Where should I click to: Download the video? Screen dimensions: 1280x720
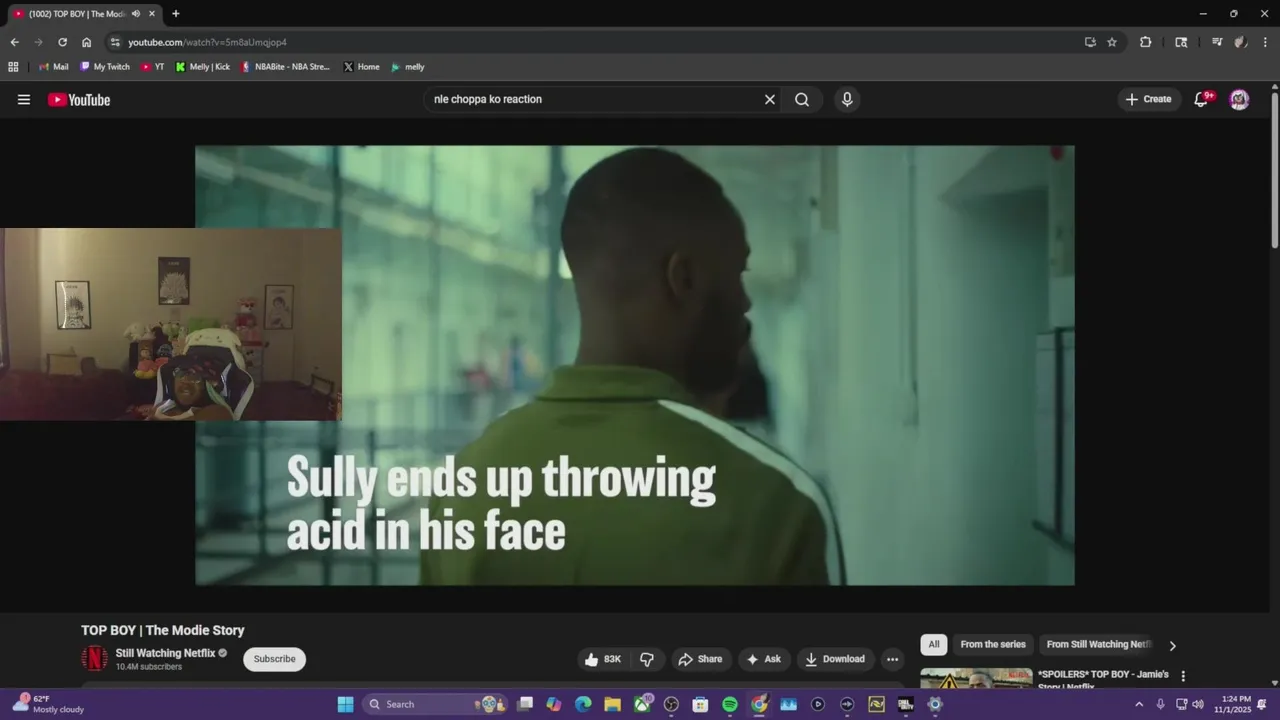coord(835,659)
